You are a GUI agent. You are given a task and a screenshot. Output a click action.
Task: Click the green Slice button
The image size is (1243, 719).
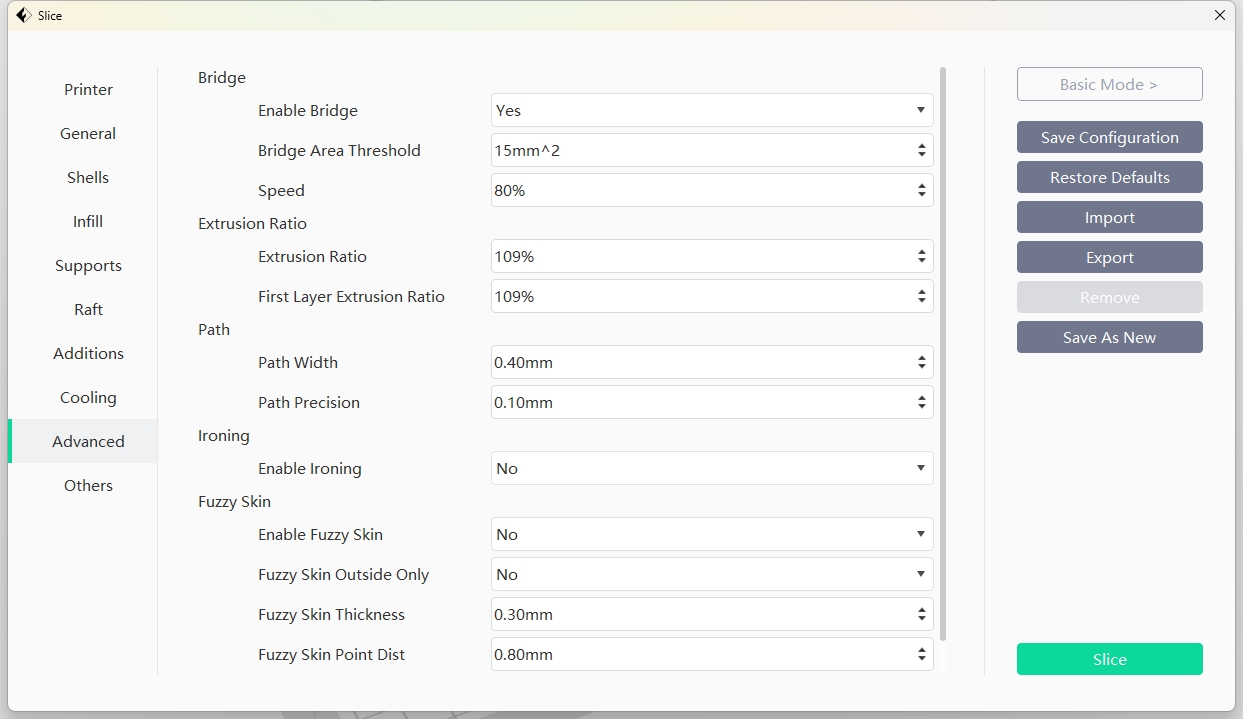pyautogui.click(x=1109, y=660)
